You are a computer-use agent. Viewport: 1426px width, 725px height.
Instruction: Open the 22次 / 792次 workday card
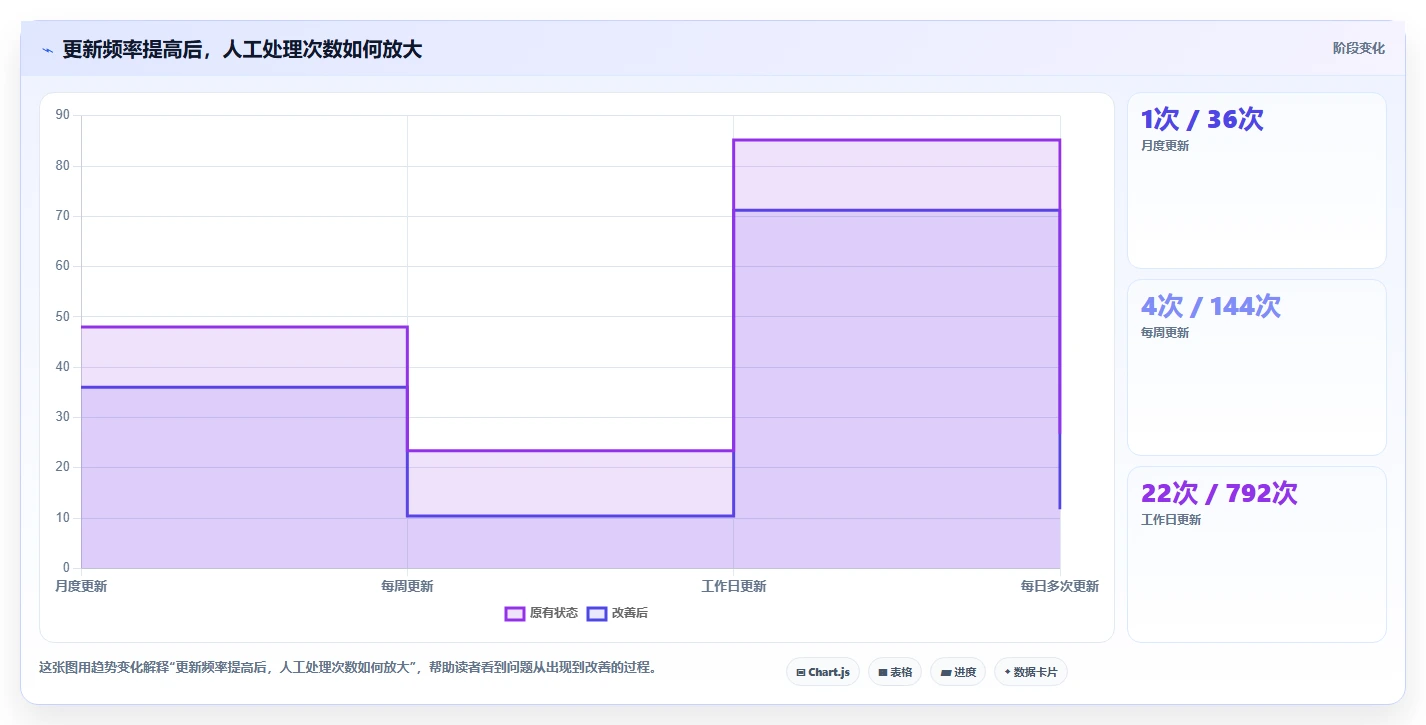point(1257,555)
